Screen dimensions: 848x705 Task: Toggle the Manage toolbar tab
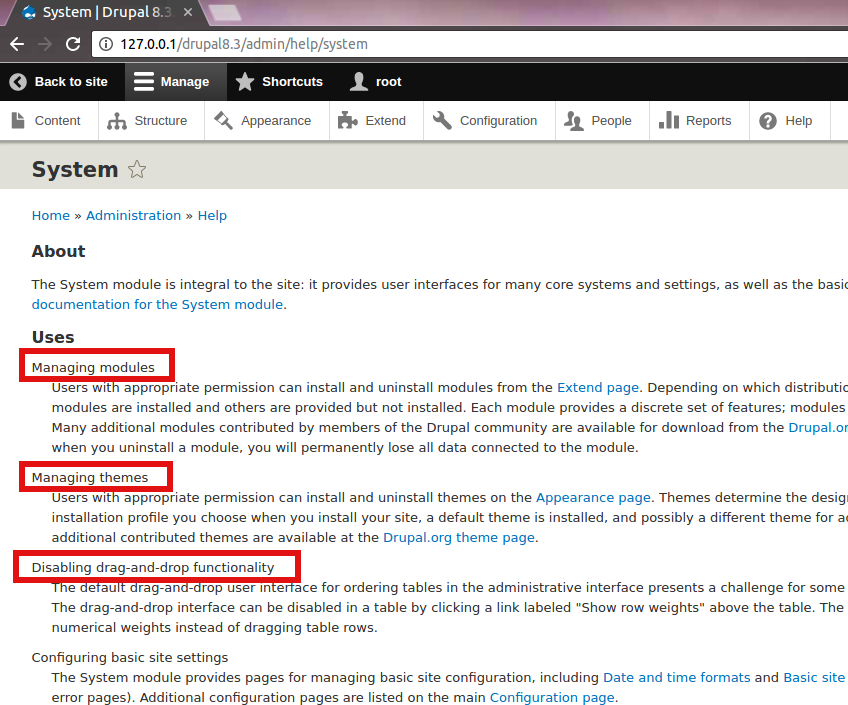tap(176, 82)
